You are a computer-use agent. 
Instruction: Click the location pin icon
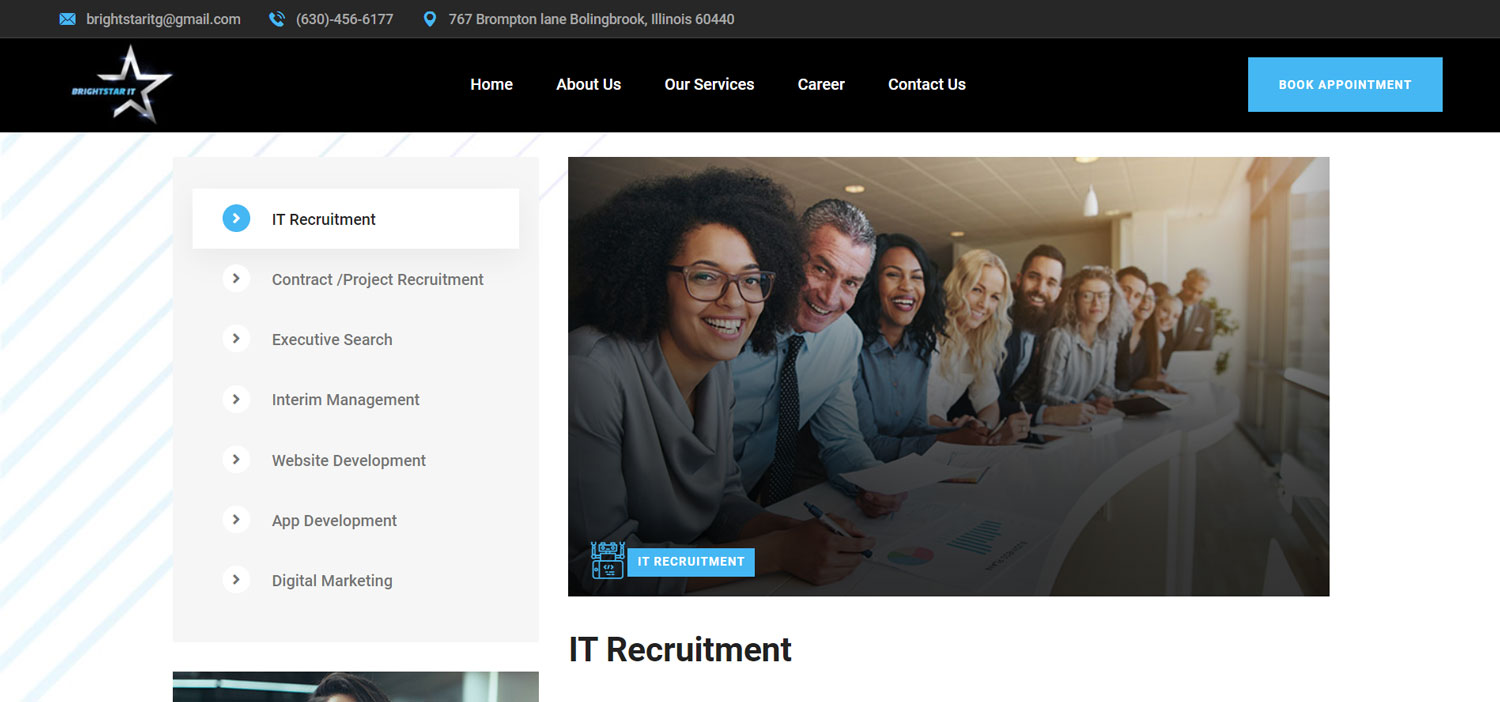[x=430, y=19]
